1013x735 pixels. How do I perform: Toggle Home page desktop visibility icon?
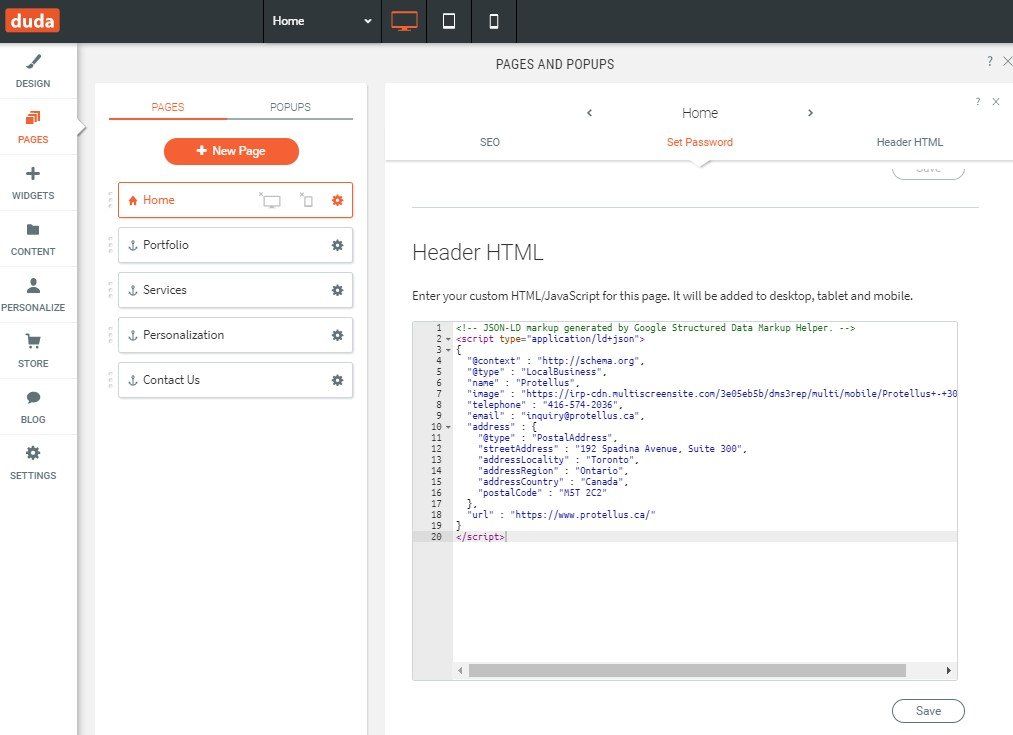tap(271, 200)
